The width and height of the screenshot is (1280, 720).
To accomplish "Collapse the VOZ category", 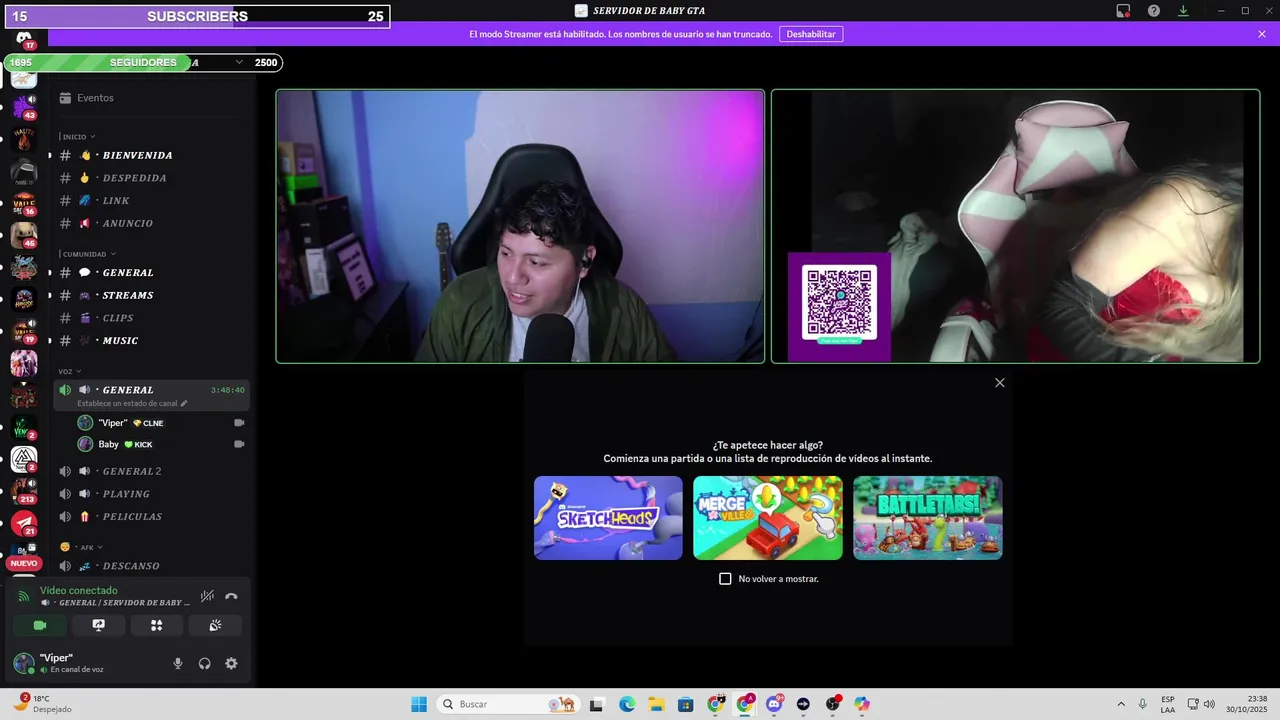I will 70,371.
